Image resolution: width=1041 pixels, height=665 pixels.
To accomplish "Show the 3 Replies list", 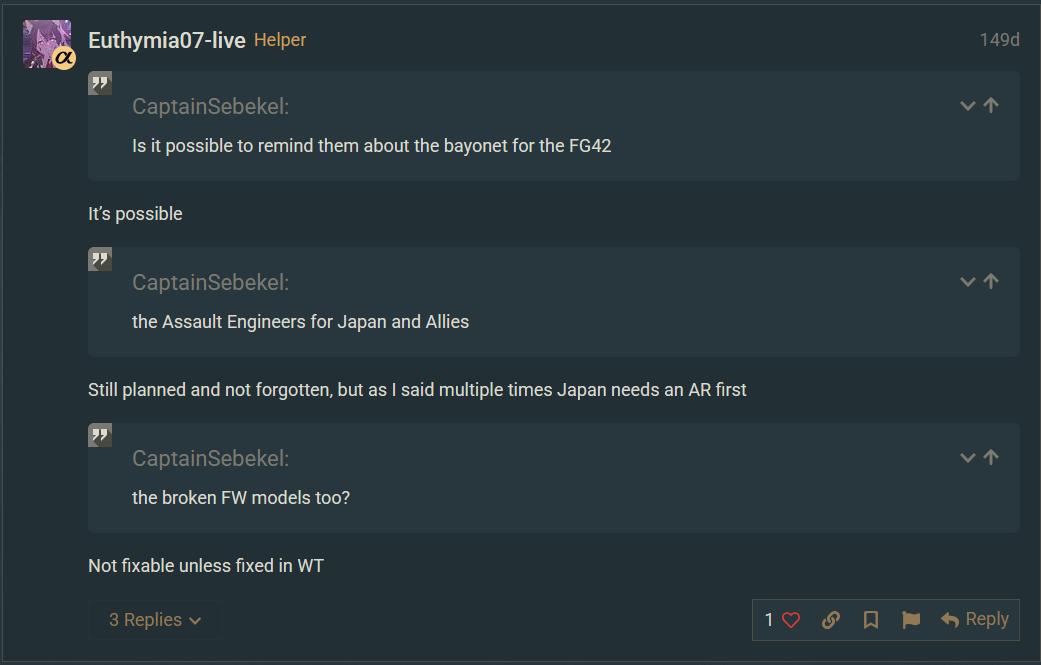I will point(154,620).
